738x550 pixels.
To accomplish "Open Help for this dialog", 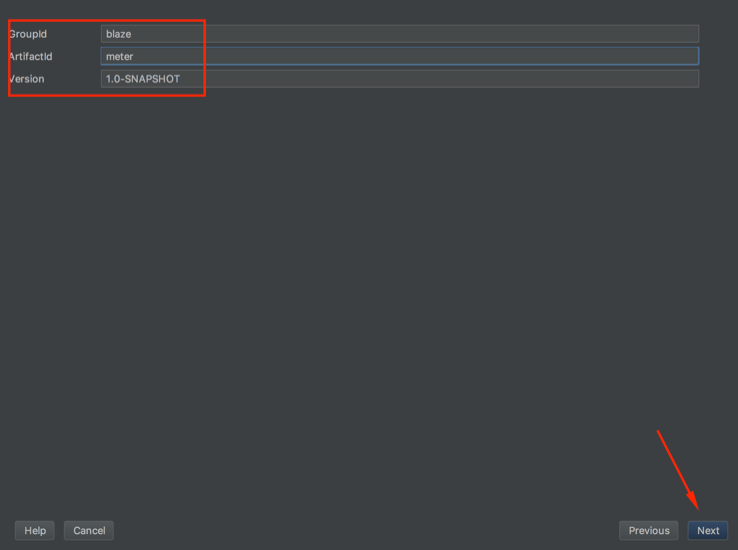I will coord(35,530).
